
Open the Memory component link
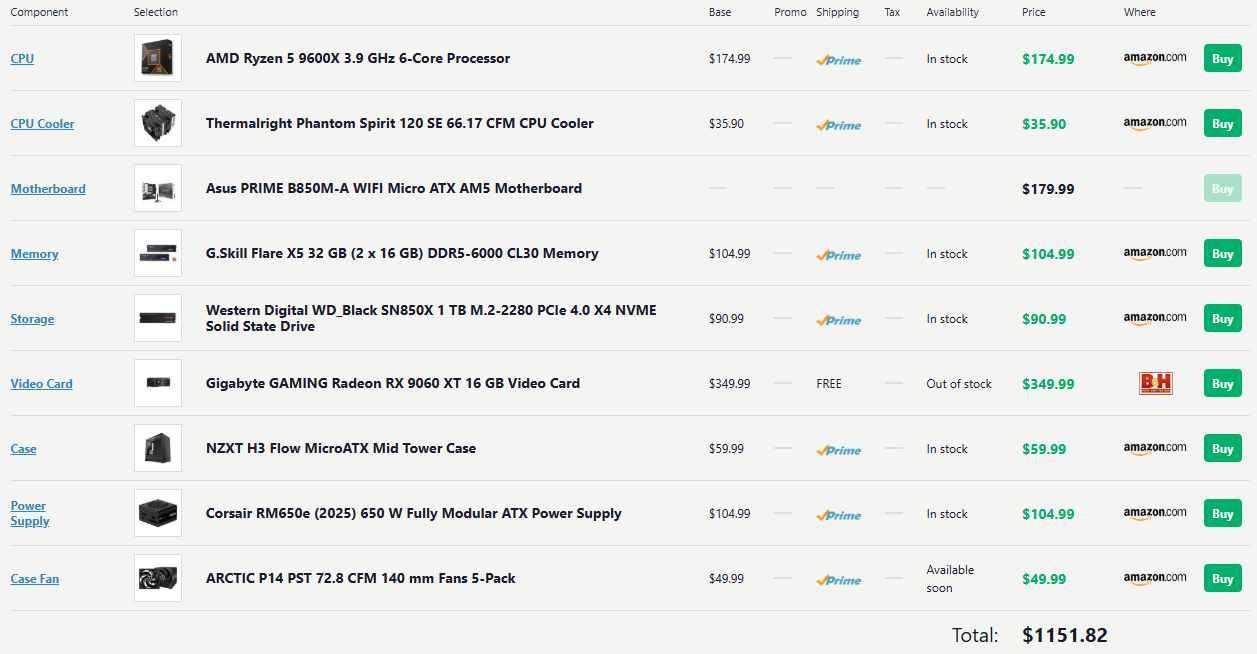pyautogui.click(x=34, y=254)
